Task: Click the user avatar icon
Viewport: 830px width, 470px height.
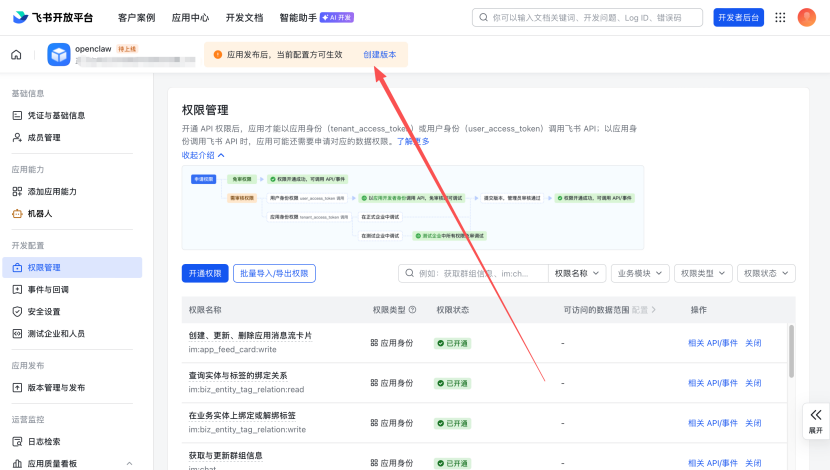Action: pyautogui.click(x=806, y=17)
